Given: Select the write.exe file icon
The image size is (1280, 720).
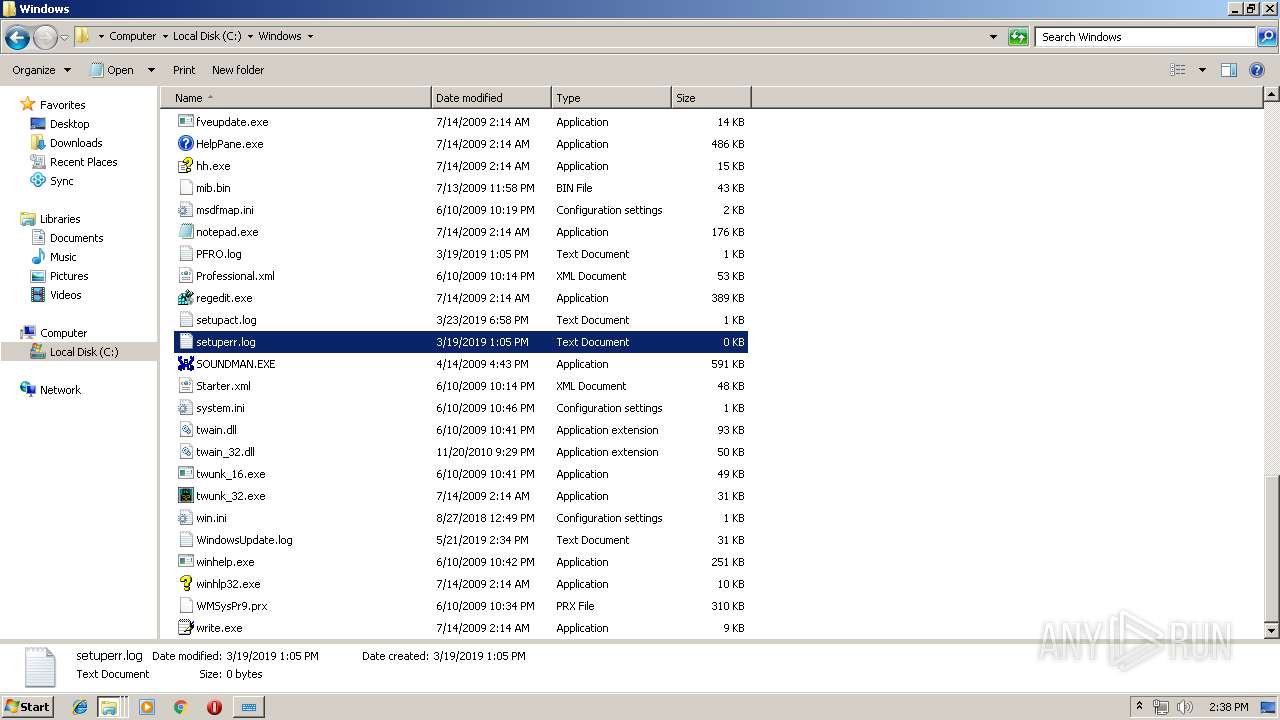Looking at the screenshot, I should [185, 628].
